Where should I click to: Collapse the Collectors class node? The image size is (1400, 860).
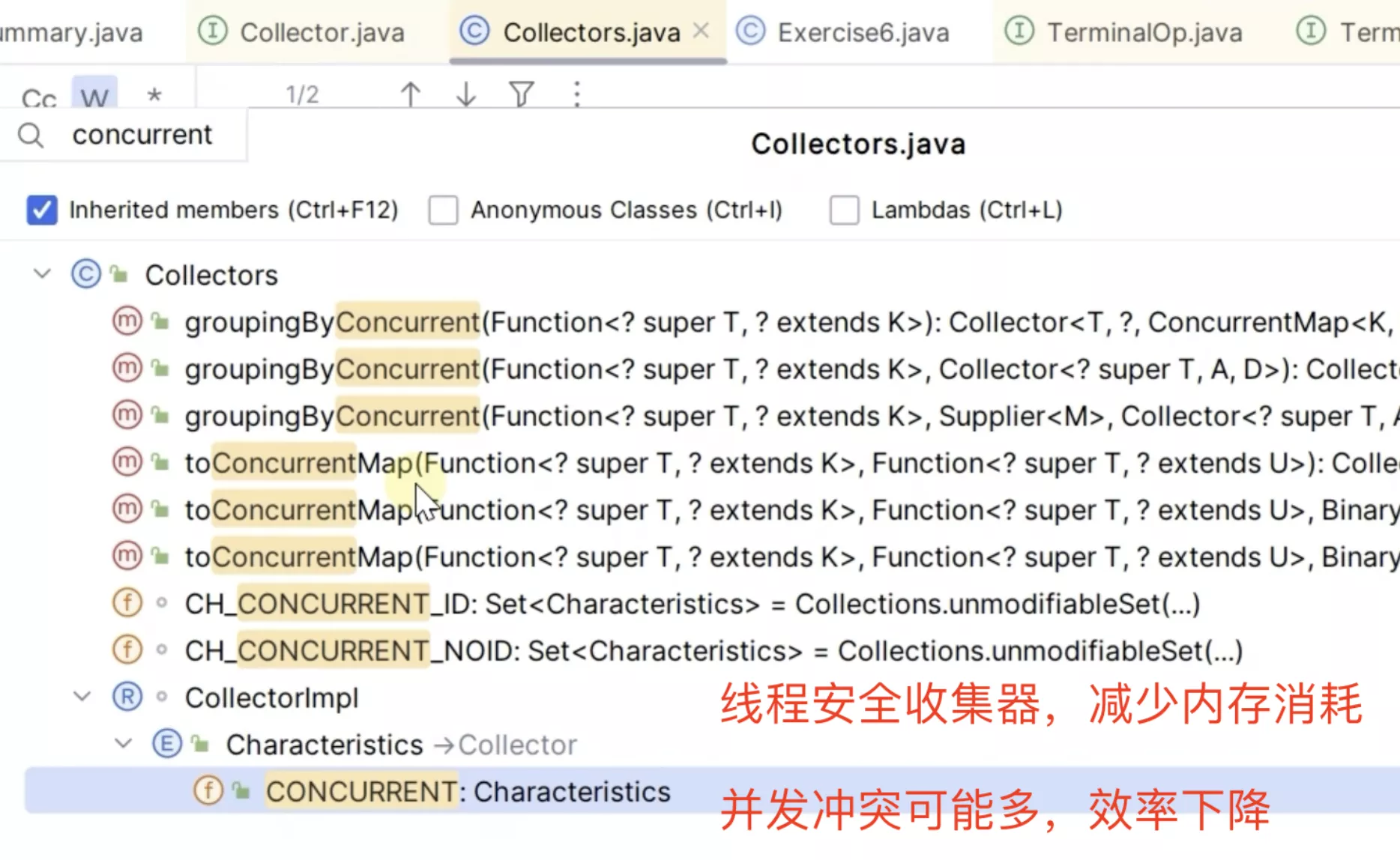pyautogui.click(x=43, y=274)
